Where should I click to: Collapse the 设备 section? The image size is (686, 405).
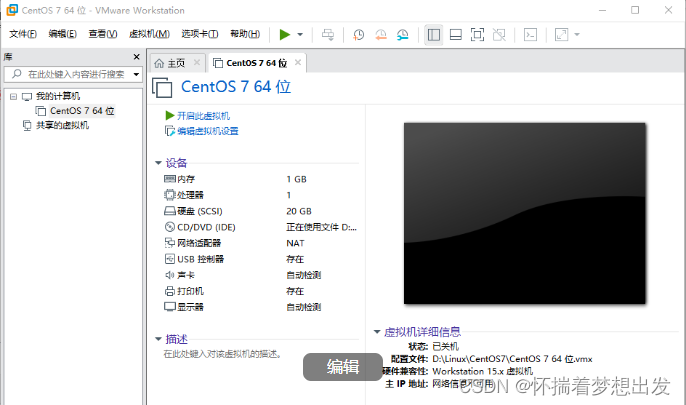point(158,163)
